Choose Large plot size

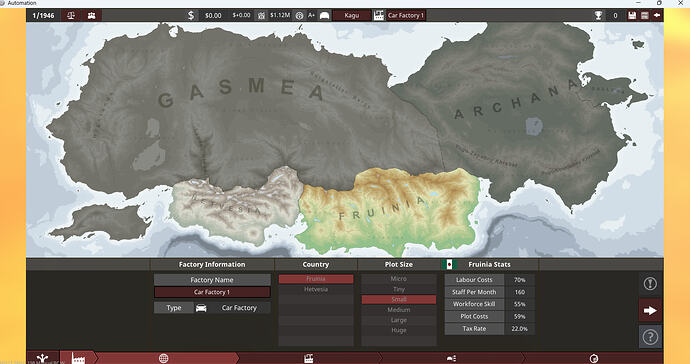tap(399, 320)
